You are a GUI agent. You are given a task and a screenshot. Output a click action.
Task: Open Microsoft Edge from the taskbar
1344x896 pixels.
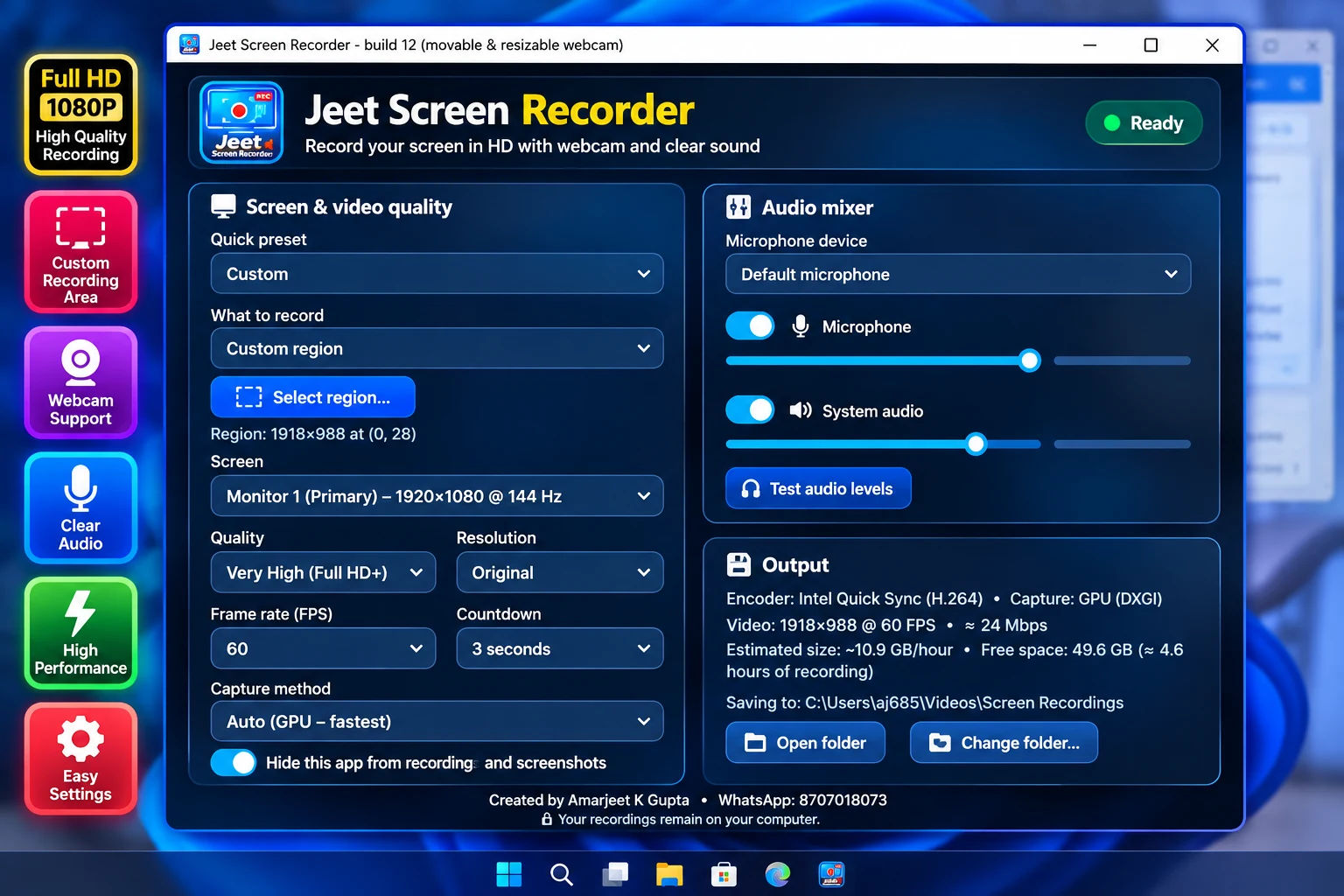(x=777, y=874)
